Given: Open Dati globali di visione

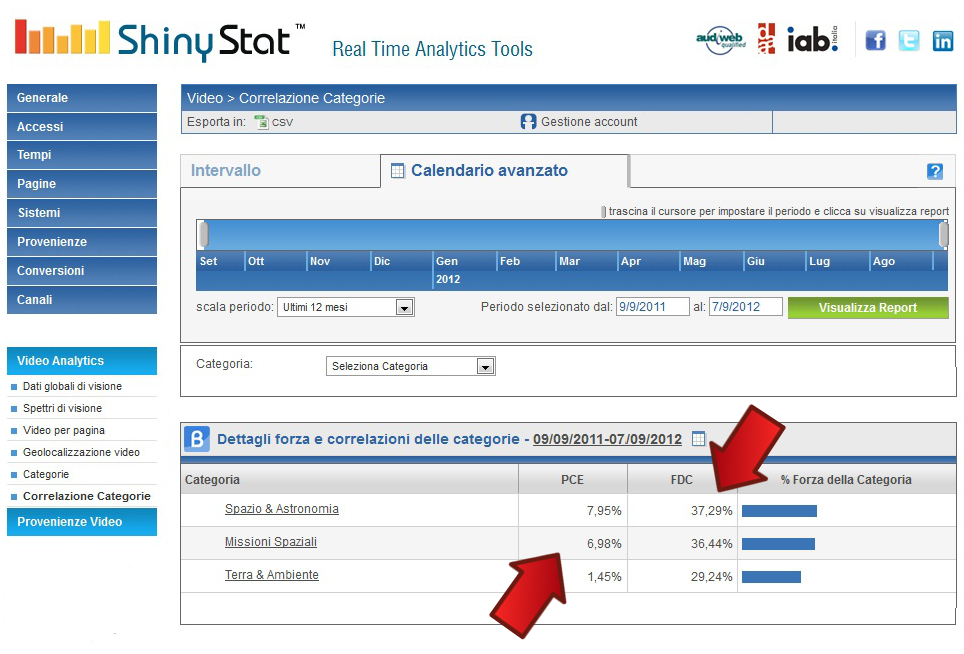Looking at the screenshot, I should pyautogui.click(x=72, y=386).
